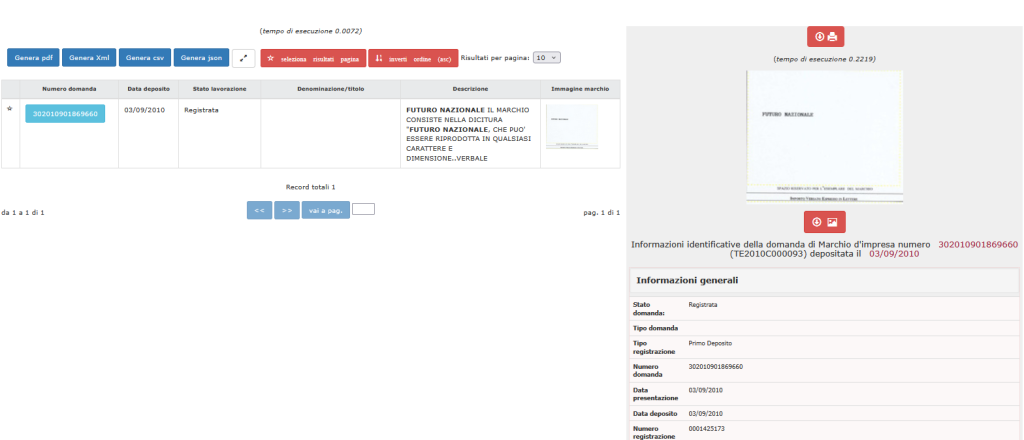Click the page number input field
The height and width of the screenshot is (440, 1024).
pos(363,209)
